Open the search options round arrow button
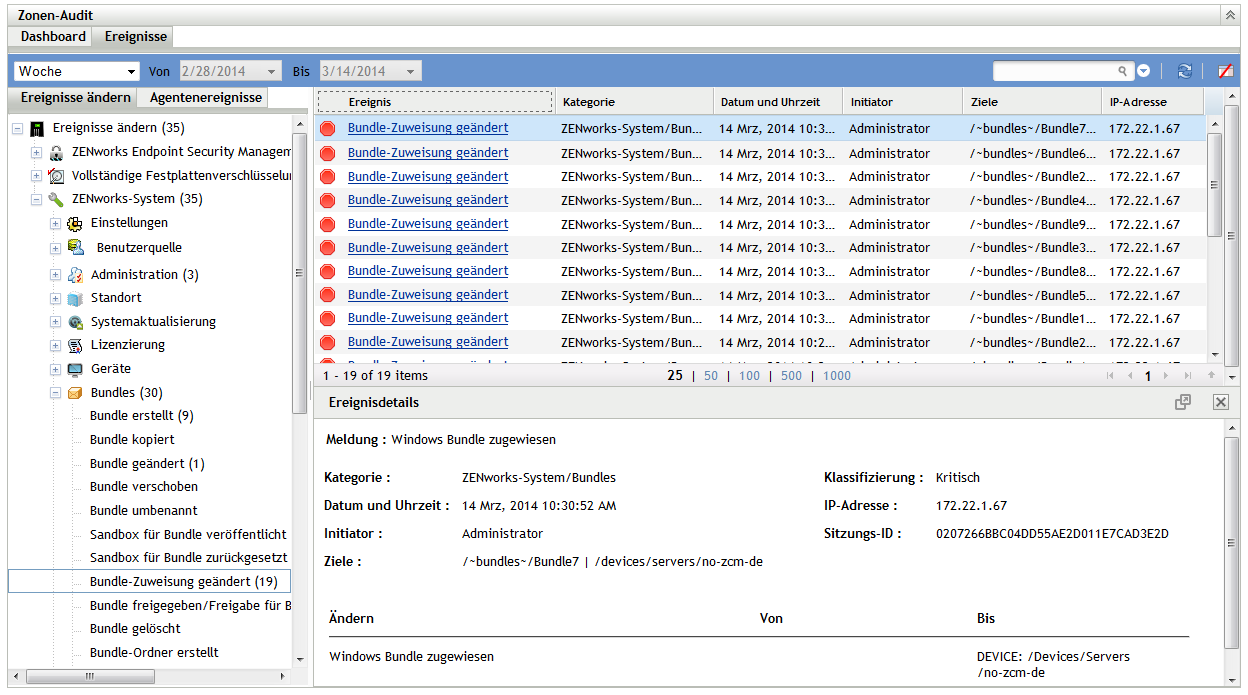Image resolution: width=1248 pixels, height=695 pixels. [1144, 71]
